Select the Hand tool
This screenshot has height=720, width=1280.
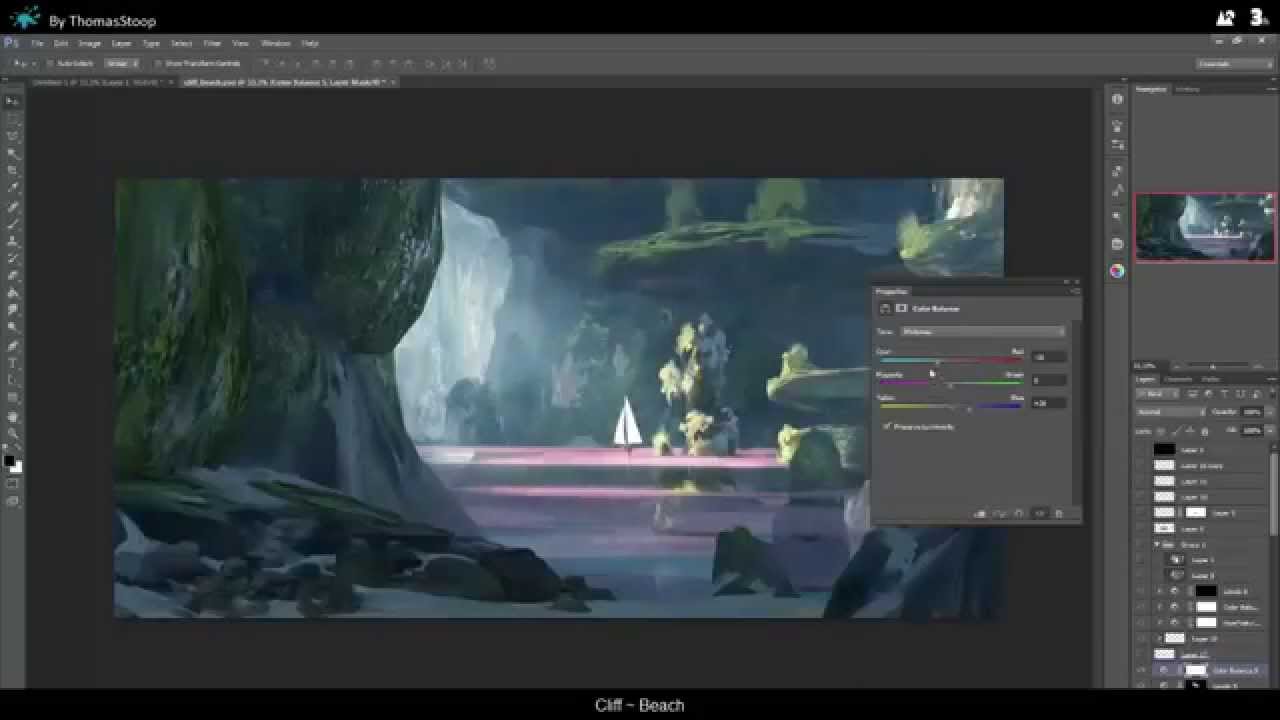12,416
